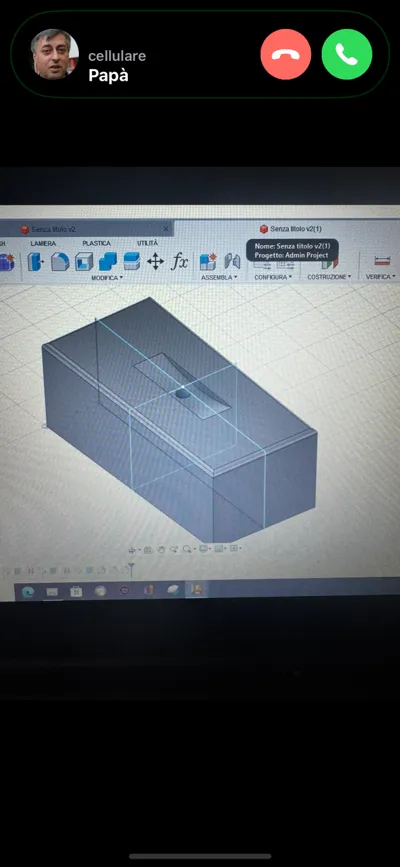The image size is (400, 867).
Task: Select the Zoom Window tool
Action: (174, 549)
